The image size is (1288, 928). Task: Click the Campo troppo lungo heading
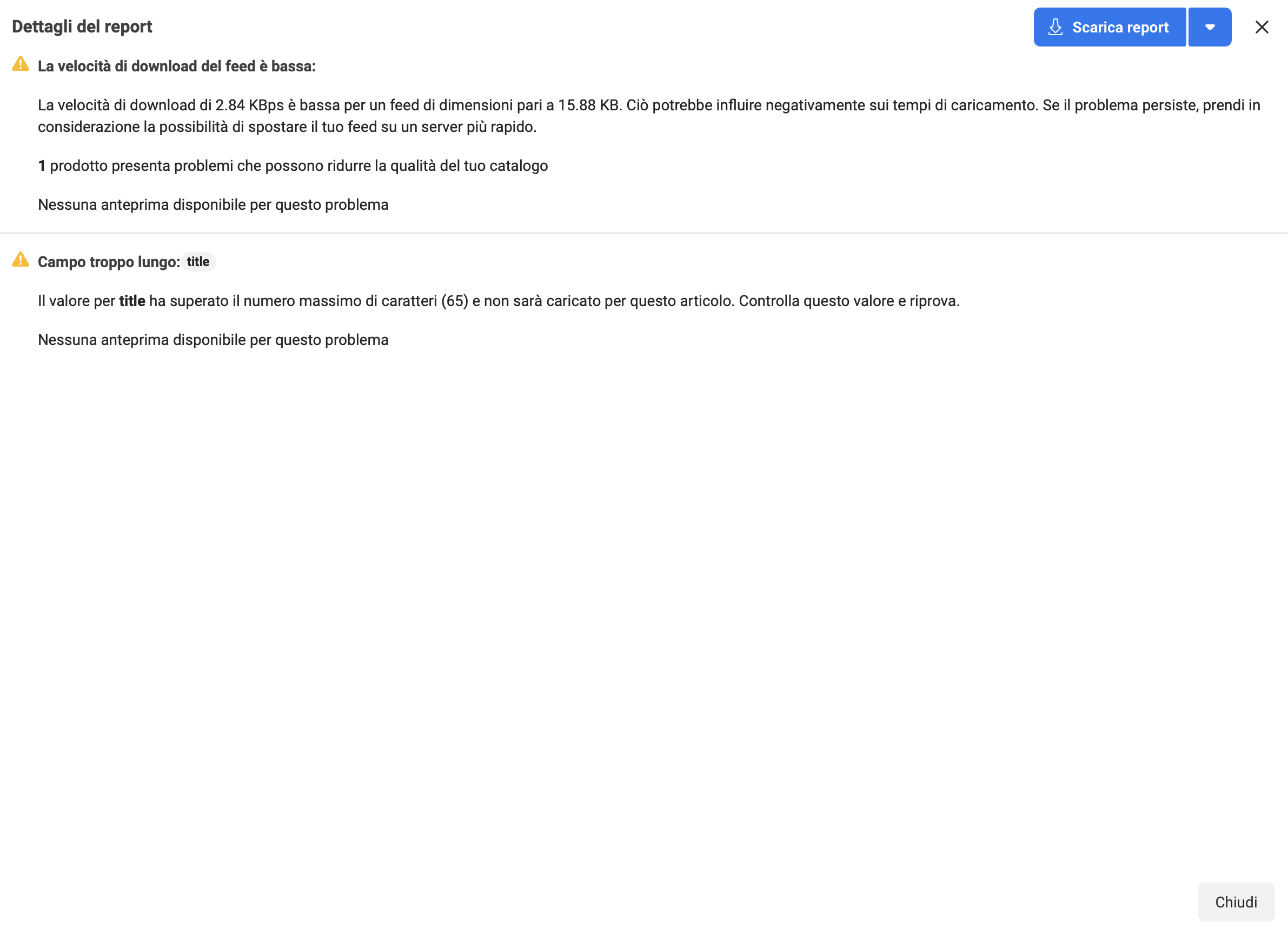coord(109,262)
